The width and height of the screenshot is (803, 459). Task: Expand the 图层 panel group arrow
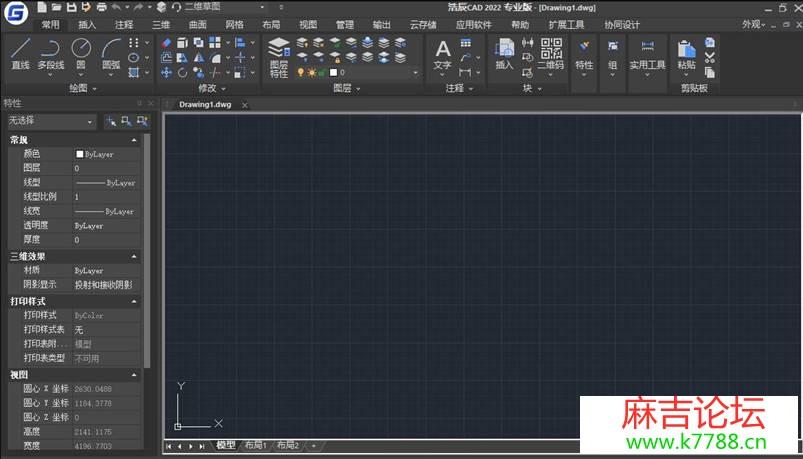point(357,89)
